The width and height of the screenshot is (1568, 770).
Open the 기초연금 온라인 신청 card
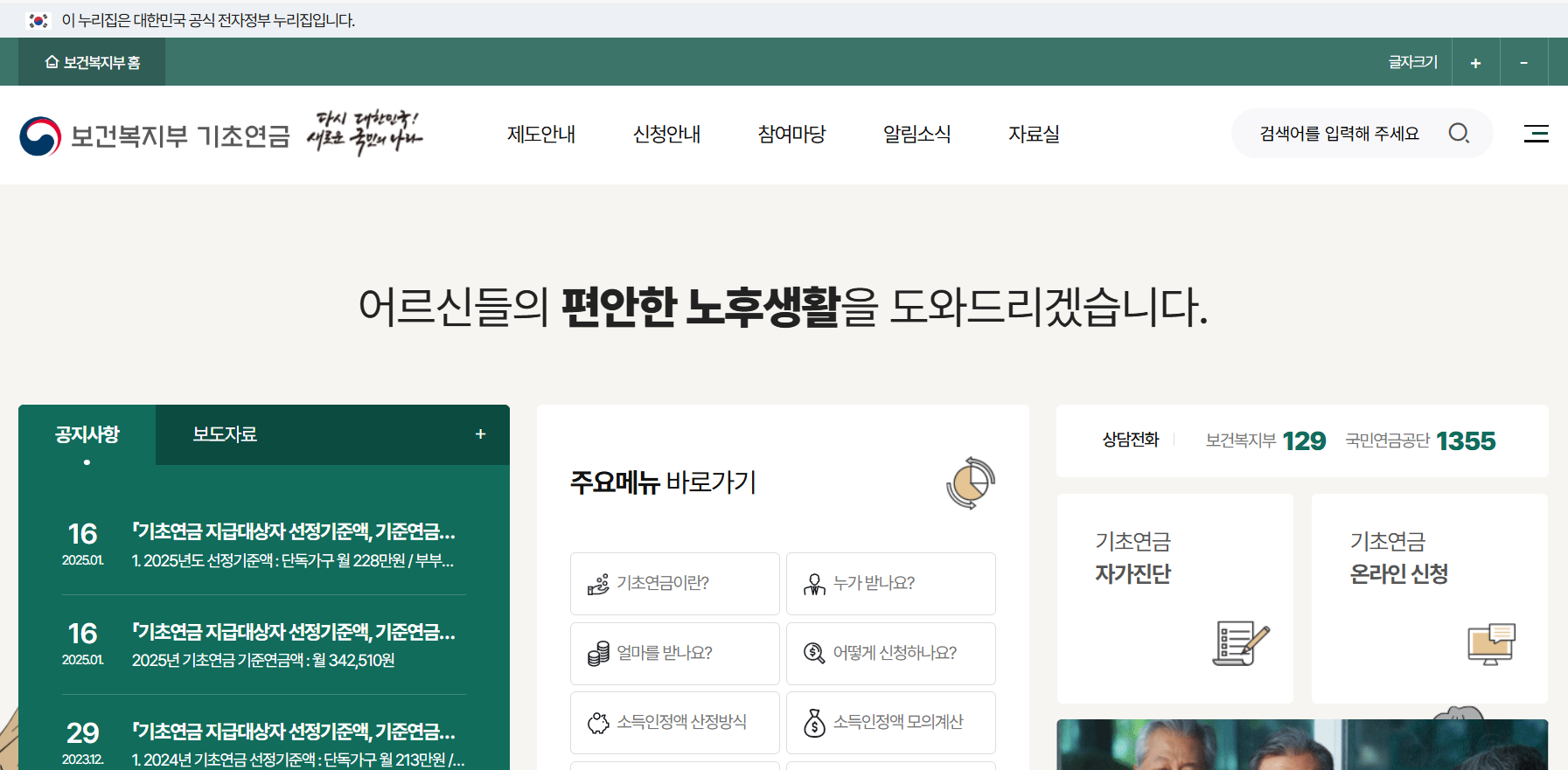click(x=1430, y=599)
